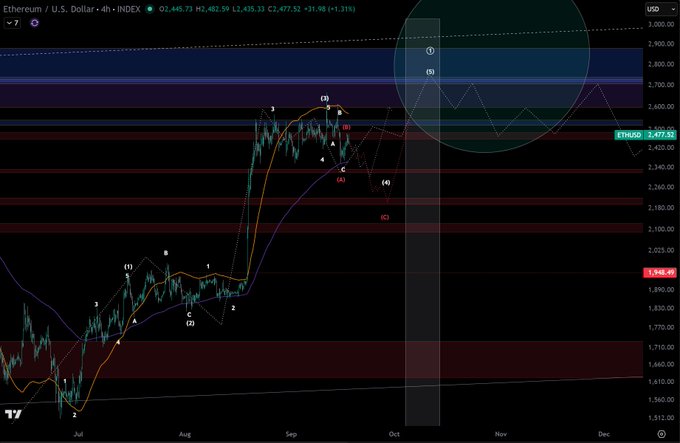Click the Dec label on the time axis
The image size is (680, 443).
(x=604, y=434)
